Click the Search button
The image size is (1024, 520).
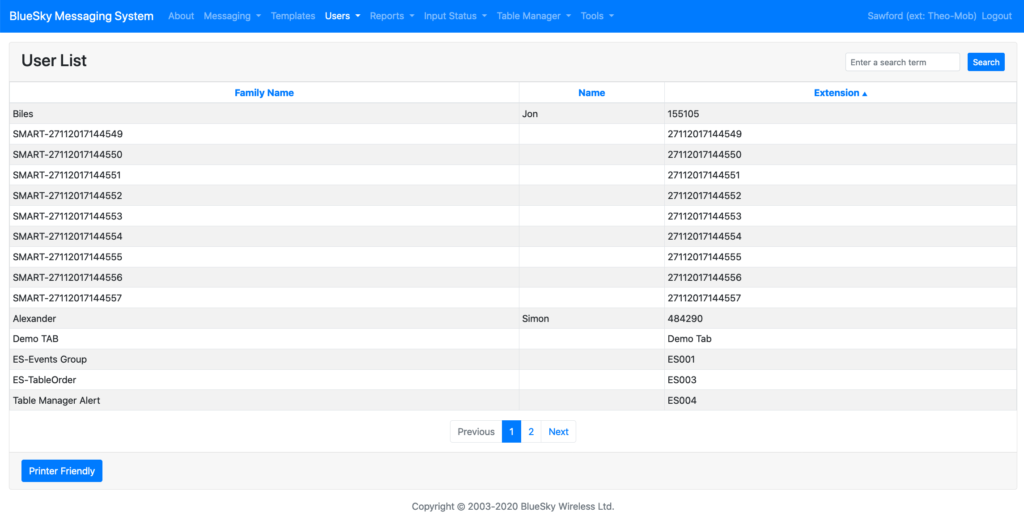(x=985, y=62)
